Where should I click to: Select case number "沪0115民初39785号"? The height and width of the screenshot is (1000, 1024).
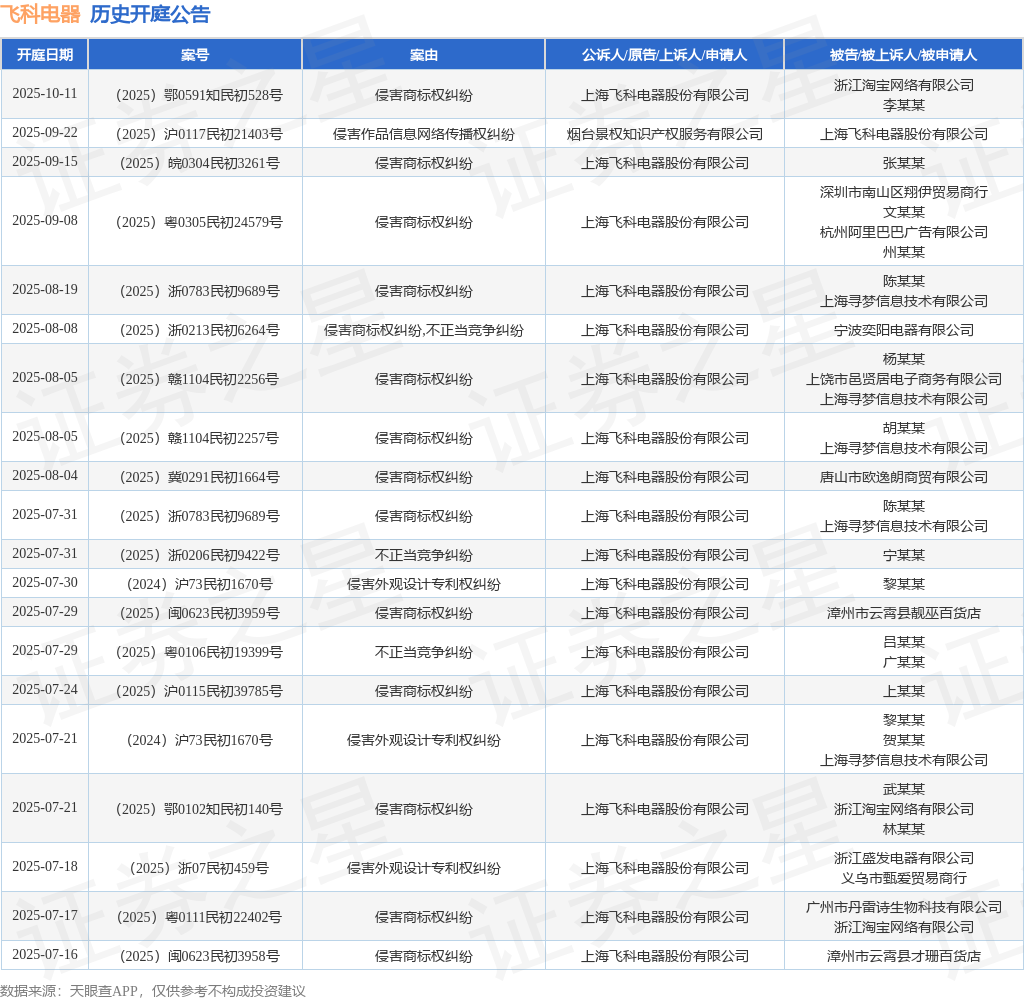[199, 691]
